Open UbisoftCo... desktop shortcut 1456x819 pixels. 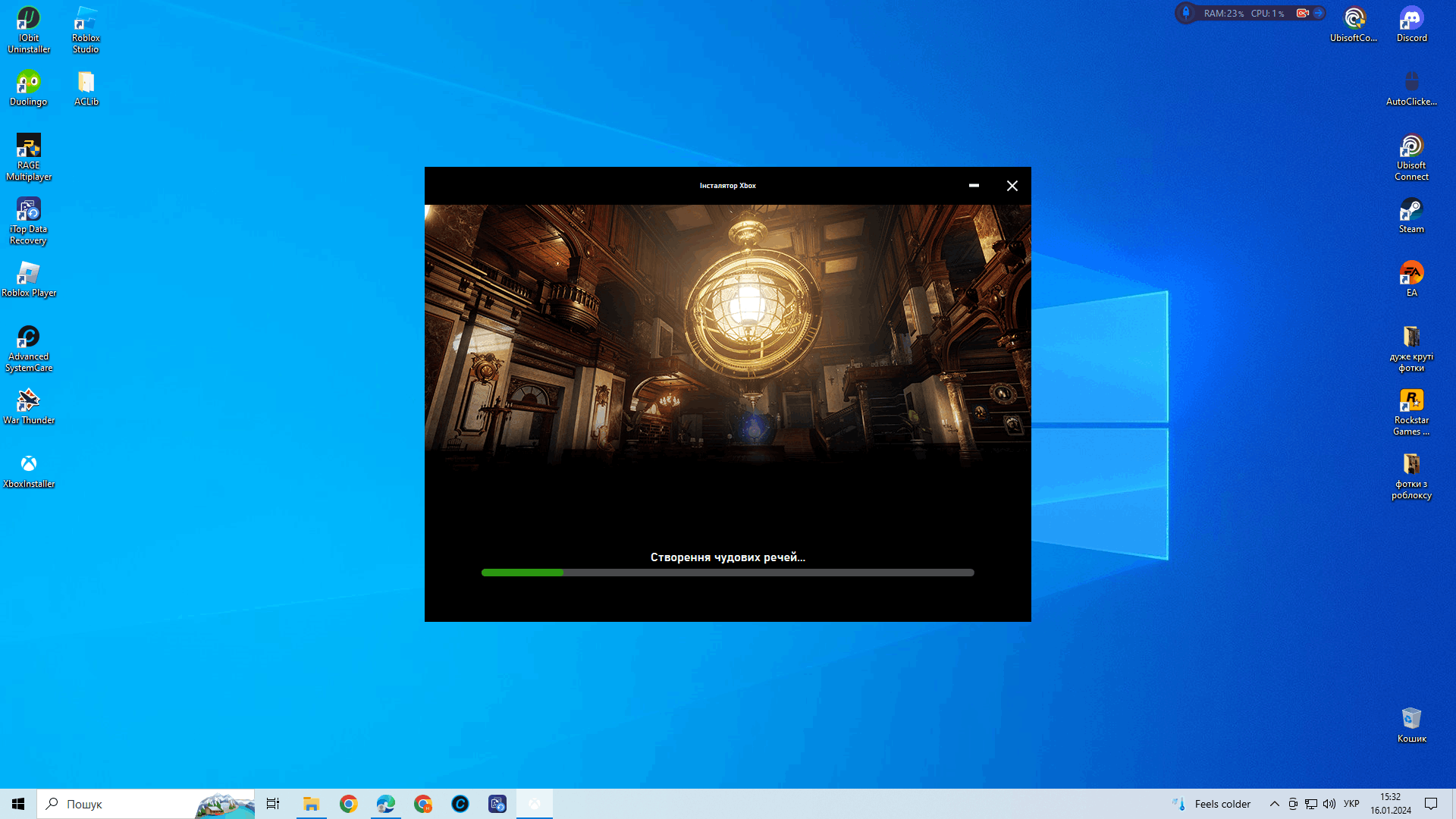[1354, 24]
